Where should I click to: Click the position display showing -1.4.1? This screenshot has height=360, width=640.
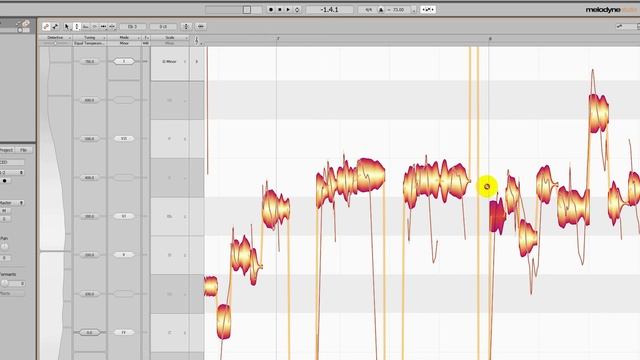coord(329,9)
